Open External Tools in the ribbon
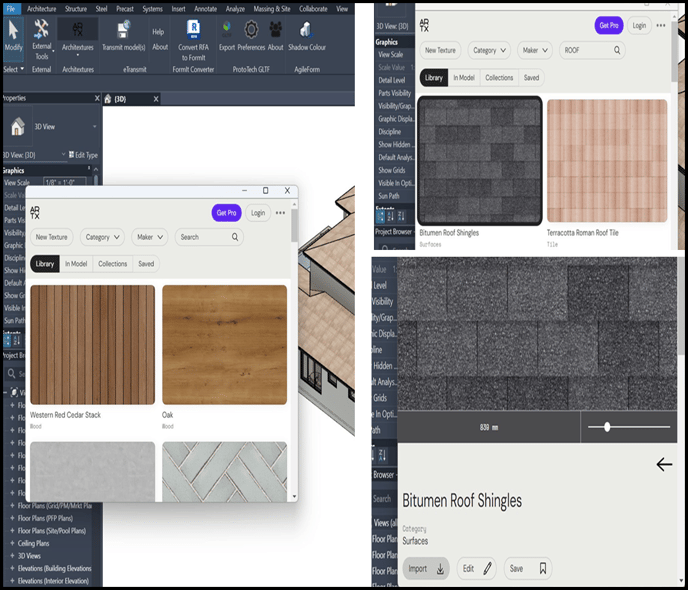Viewport: 688px width, 590px height. (42, 39)
